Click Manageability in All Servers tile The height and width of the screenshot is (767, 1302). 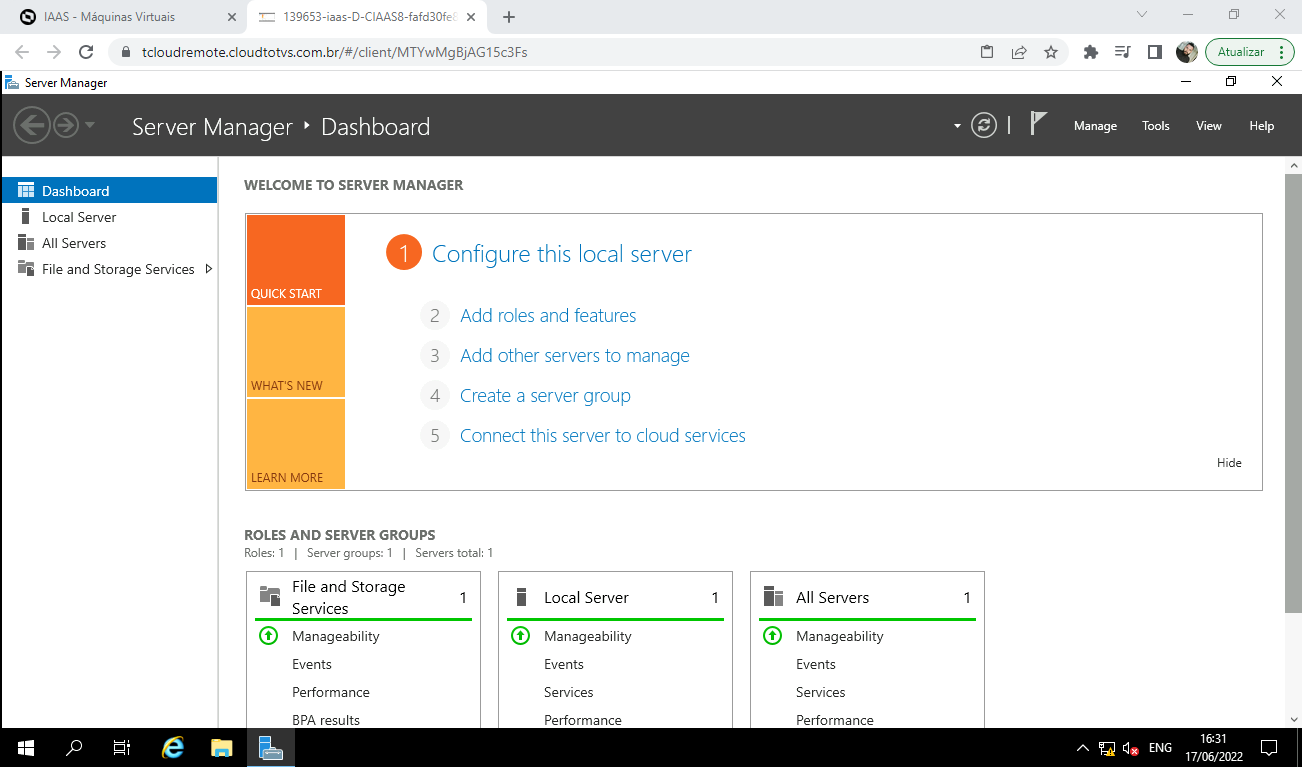(840, 636)
